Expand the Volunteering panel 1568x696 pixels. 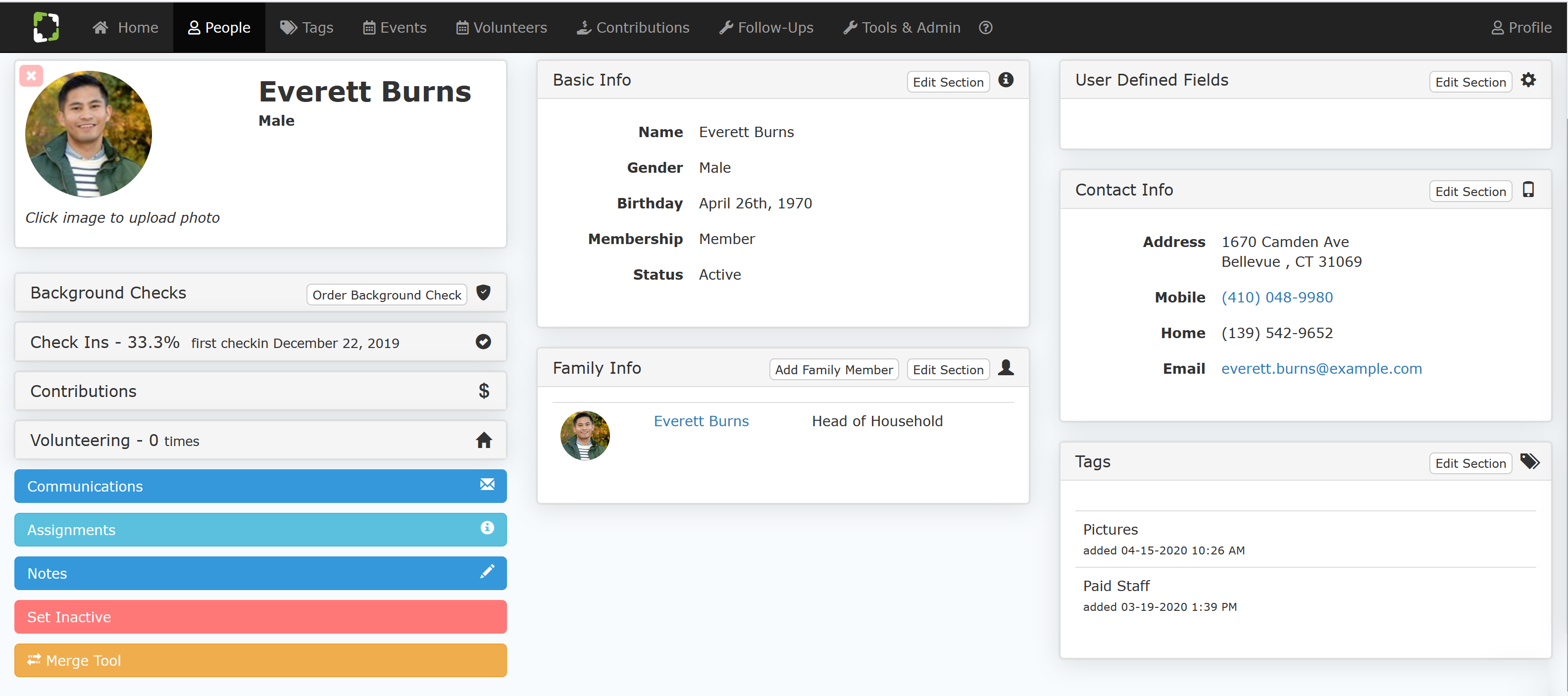tap(260, 441)
